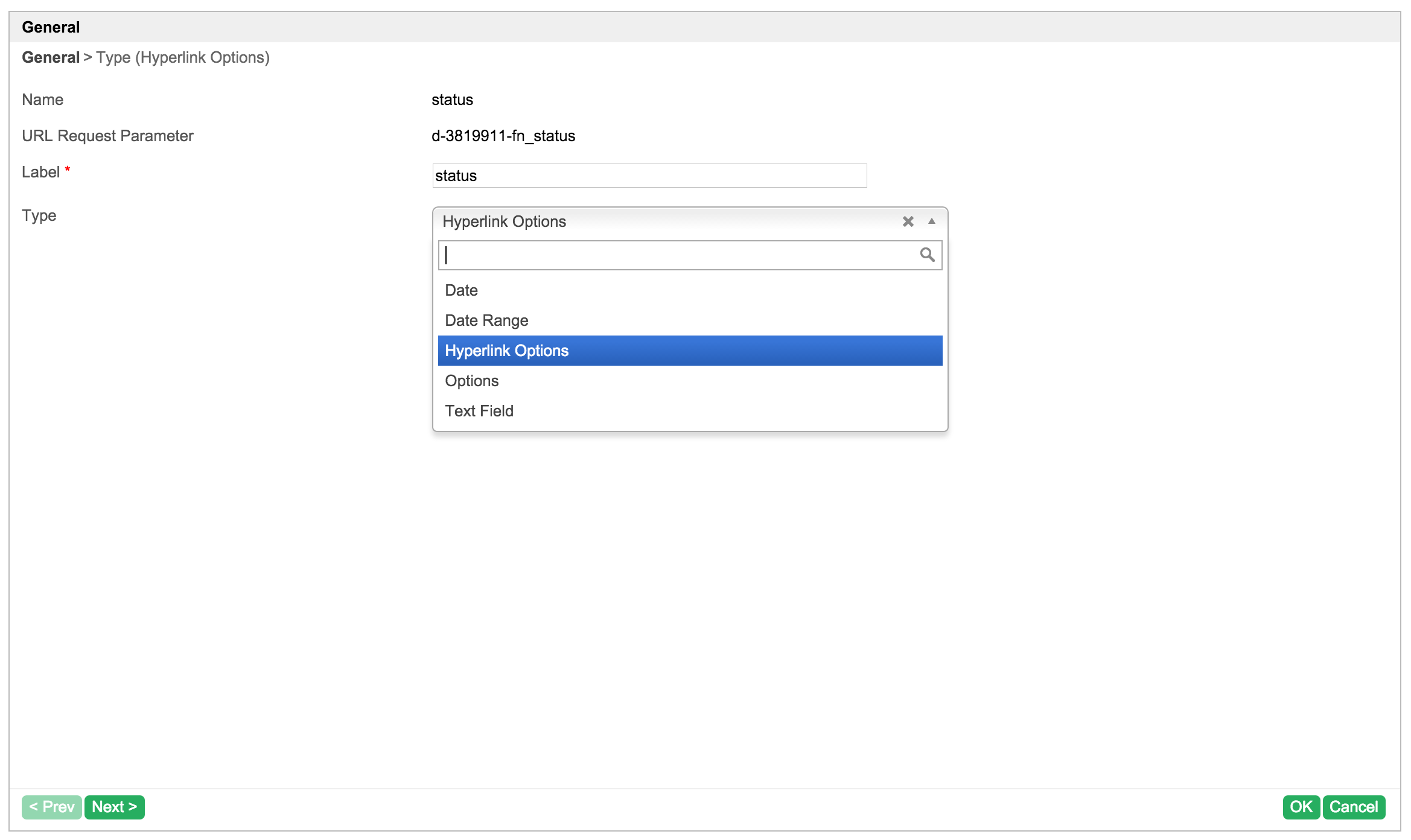1411x840 pixels.
Task: Click the URL Request Parameter value text
Action: pos(503,136)
